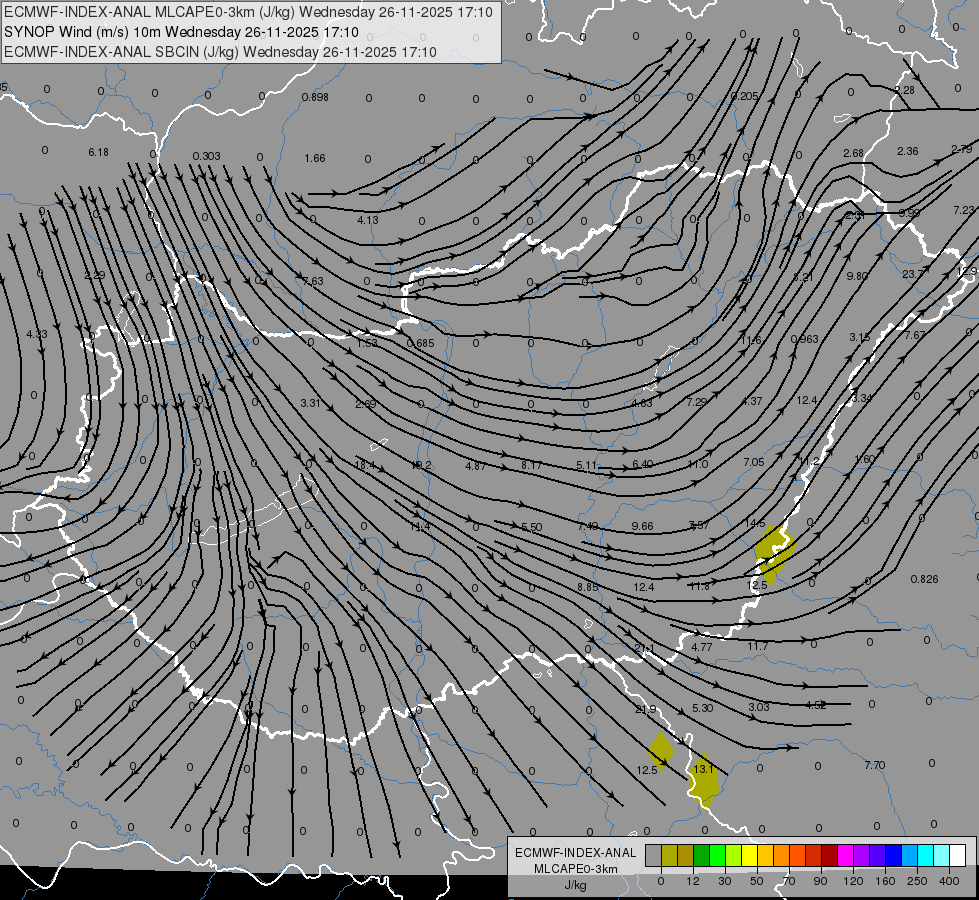Click the pure yellow legend swatch
Image resolution: width=979 pixels, height=900 pixels.
click(x=750, y=855)
